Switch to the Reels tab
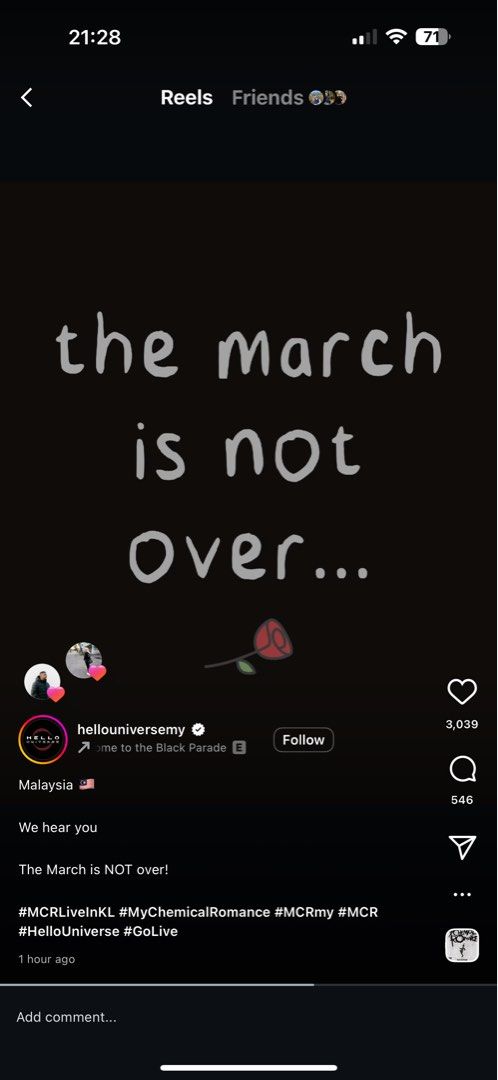 [187, 98]
